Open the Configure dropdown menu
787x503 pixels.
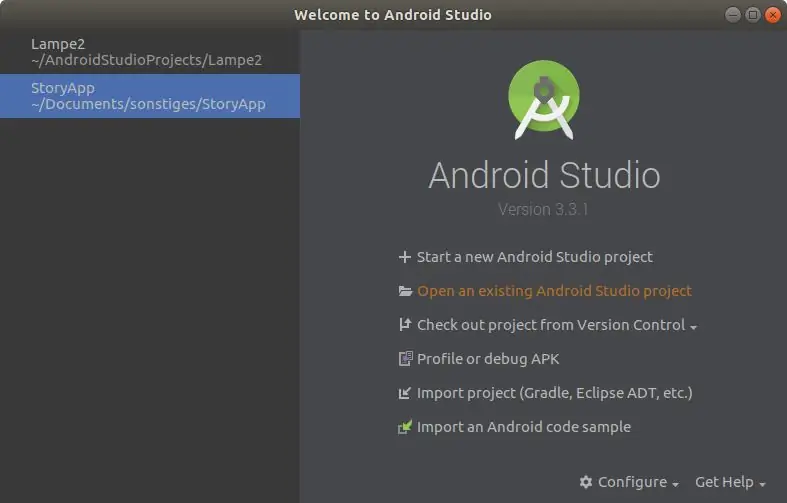629,482
